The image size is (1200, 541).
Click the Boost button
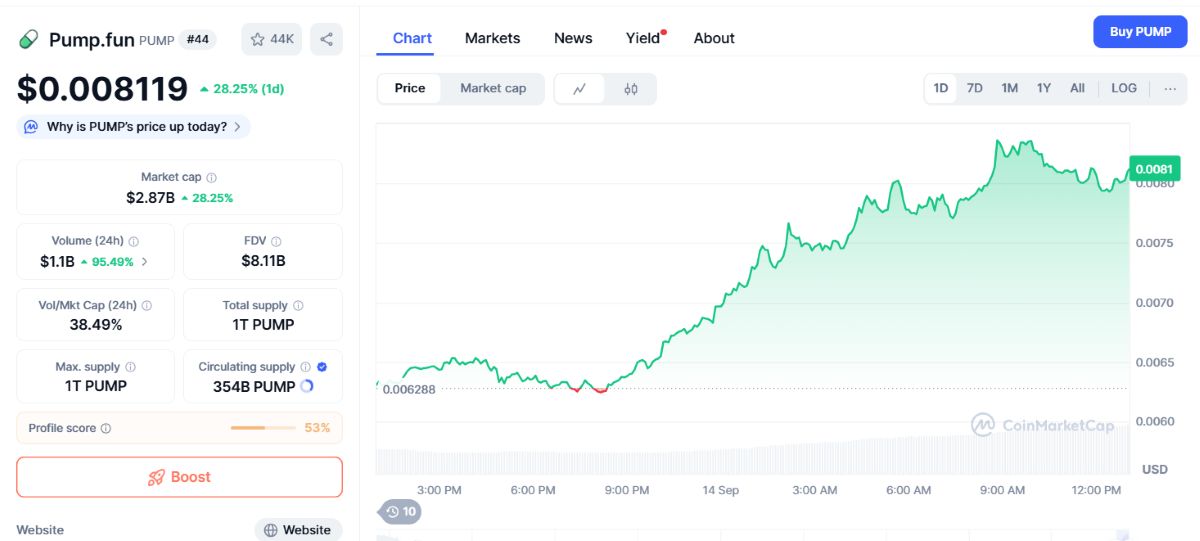pyautogui.click(x=179, y=477)
